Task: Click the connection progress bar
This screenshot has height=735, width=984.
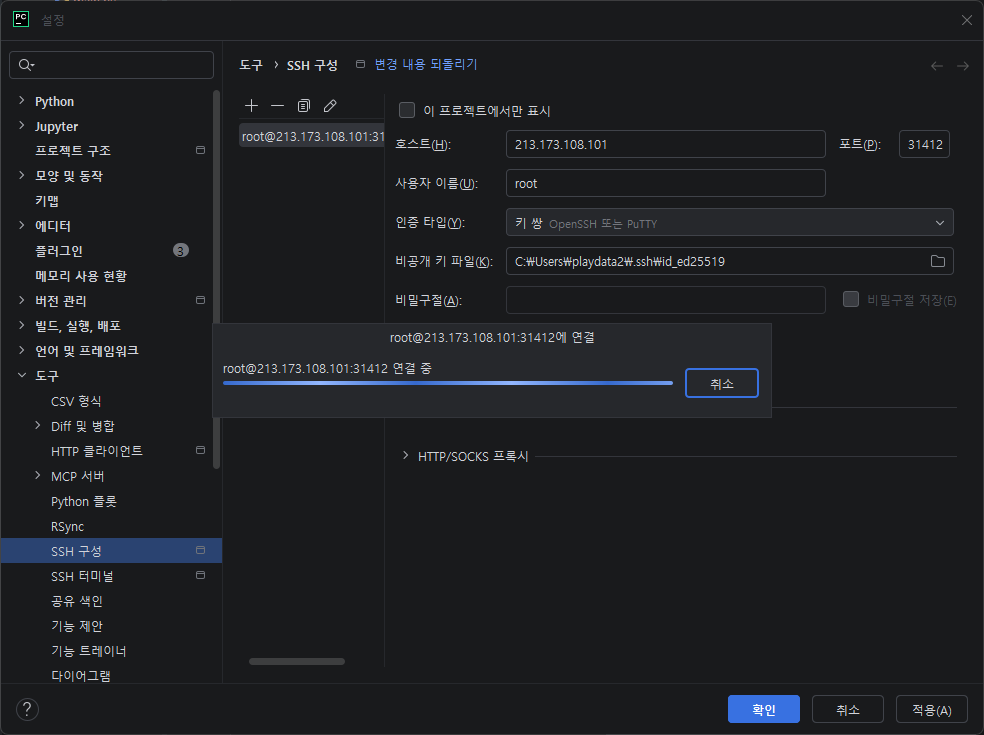Action: [447, 383]
